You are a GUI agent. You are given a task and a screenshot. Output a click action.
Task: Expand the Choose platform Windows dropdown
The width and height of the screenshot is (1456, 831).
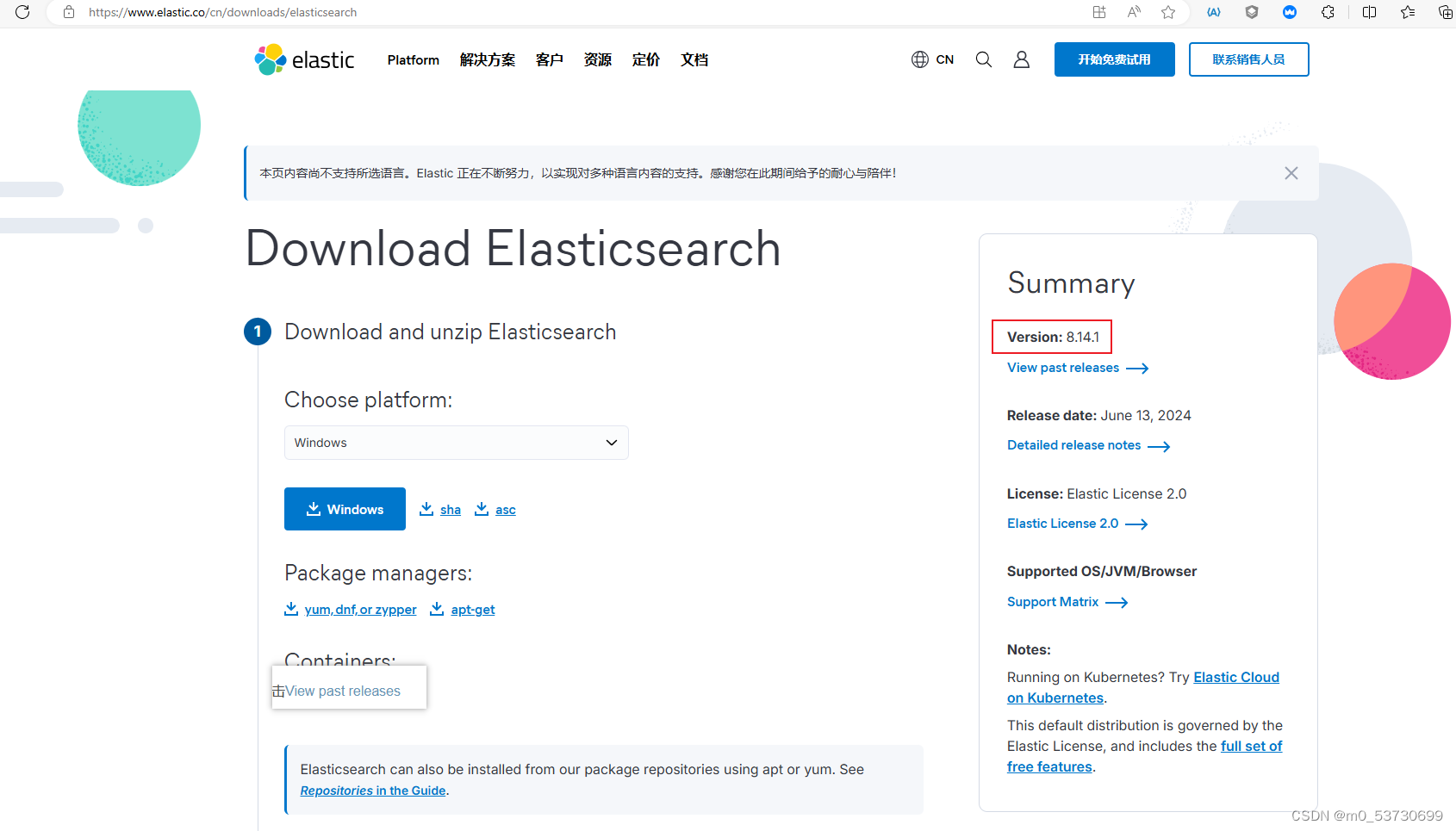(x=457, y=443)
